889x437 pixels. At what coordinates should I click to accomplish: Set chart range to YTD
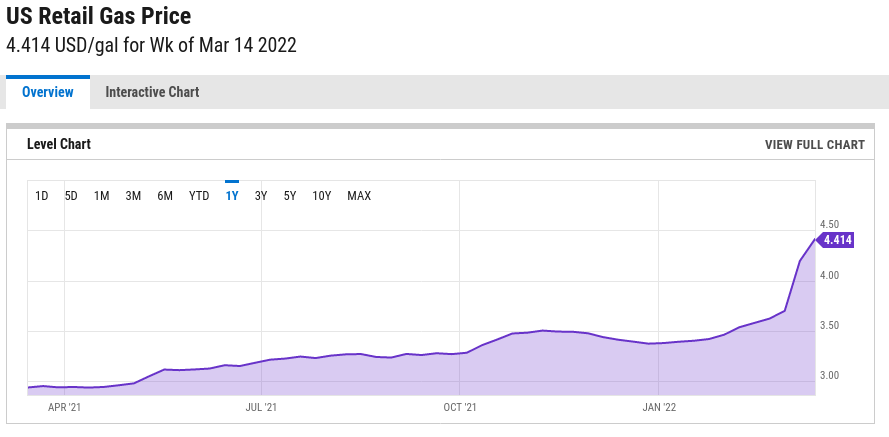click(199, 196)
